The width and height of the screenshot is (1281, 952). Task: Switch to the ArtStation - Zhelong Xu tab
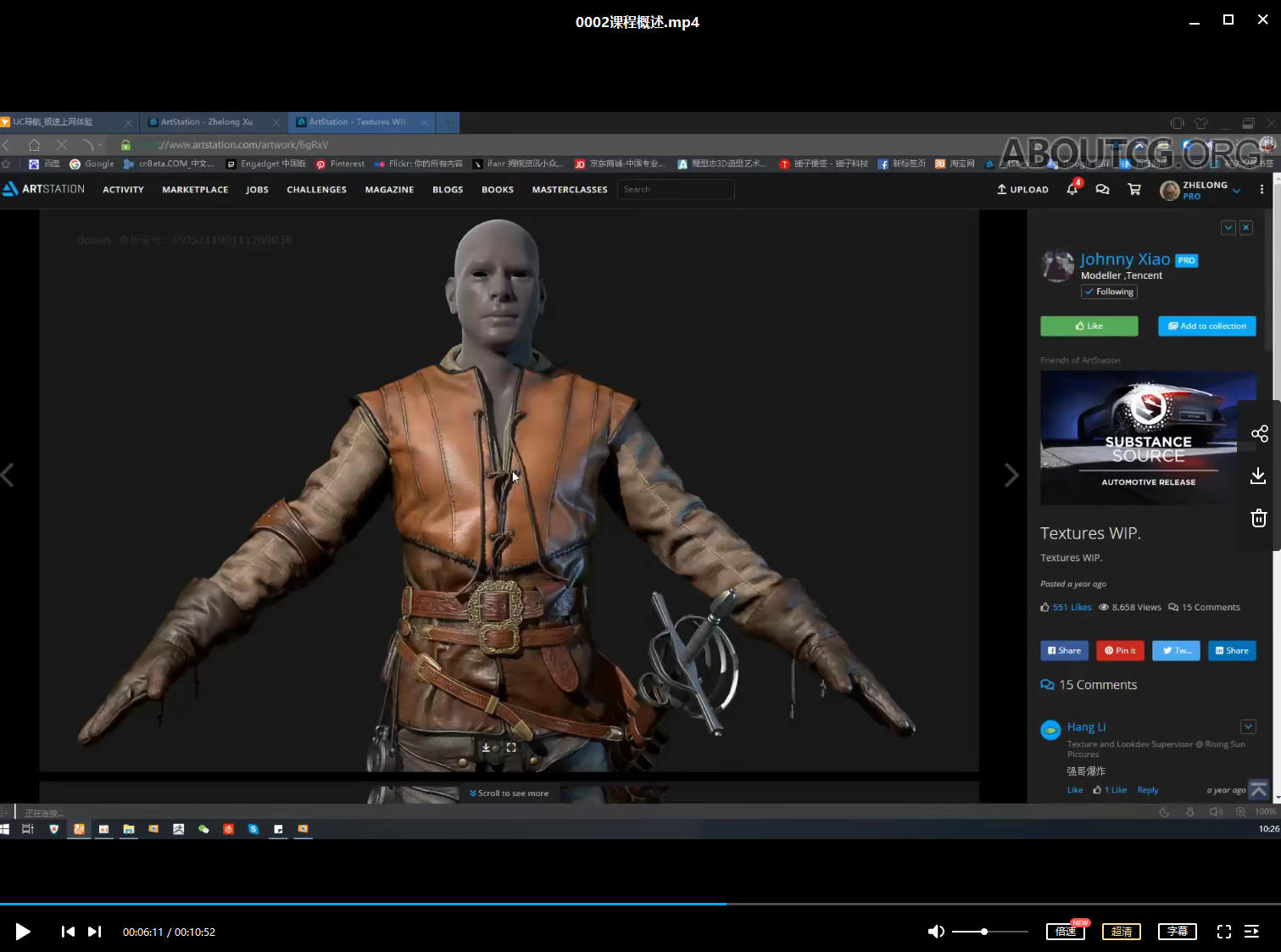(x=206, y=121)
